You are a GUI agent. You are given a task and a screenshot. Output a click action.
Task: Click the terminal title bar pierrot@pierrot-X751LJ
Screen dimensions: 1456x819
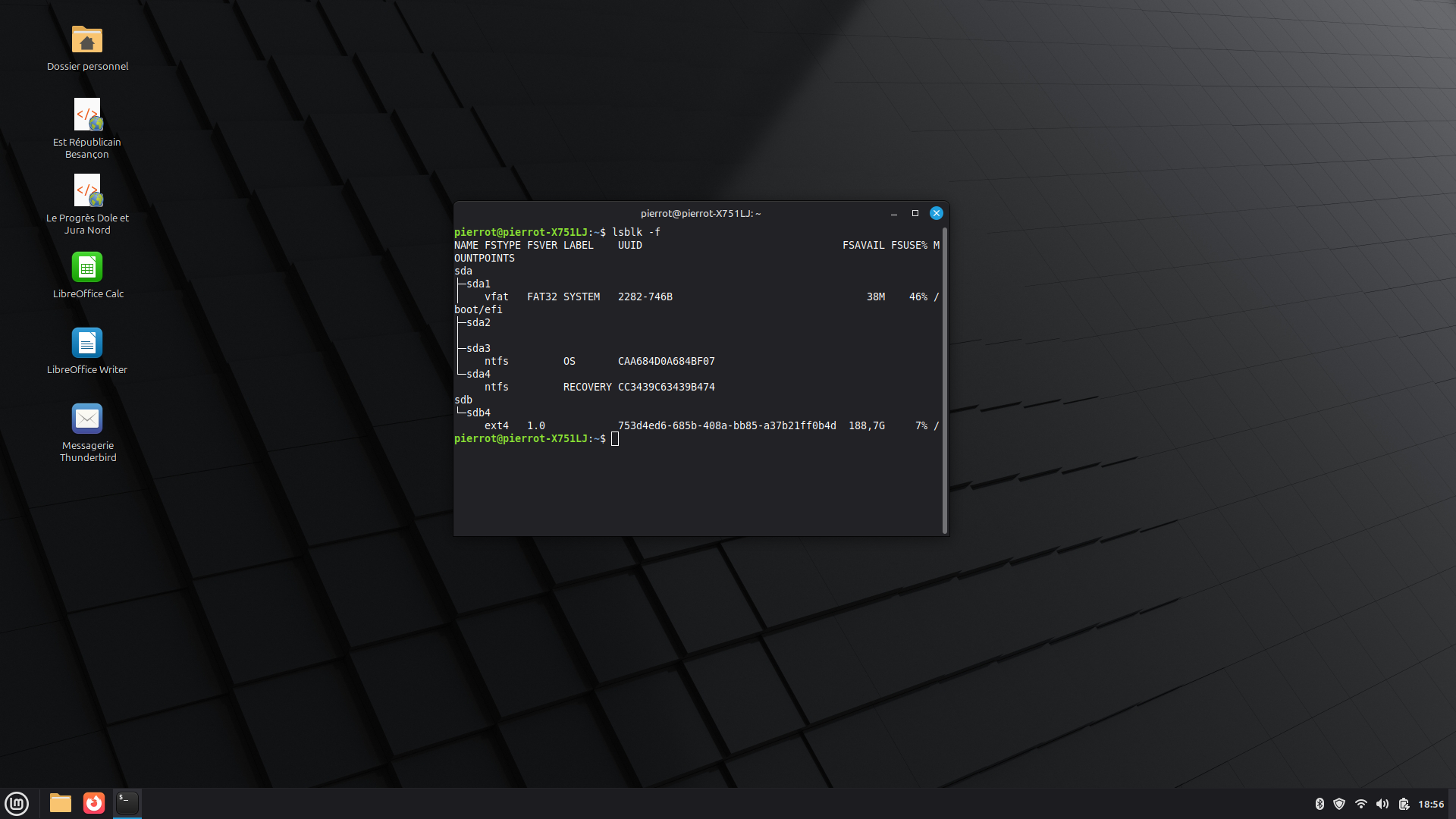(x=700, y=213)
